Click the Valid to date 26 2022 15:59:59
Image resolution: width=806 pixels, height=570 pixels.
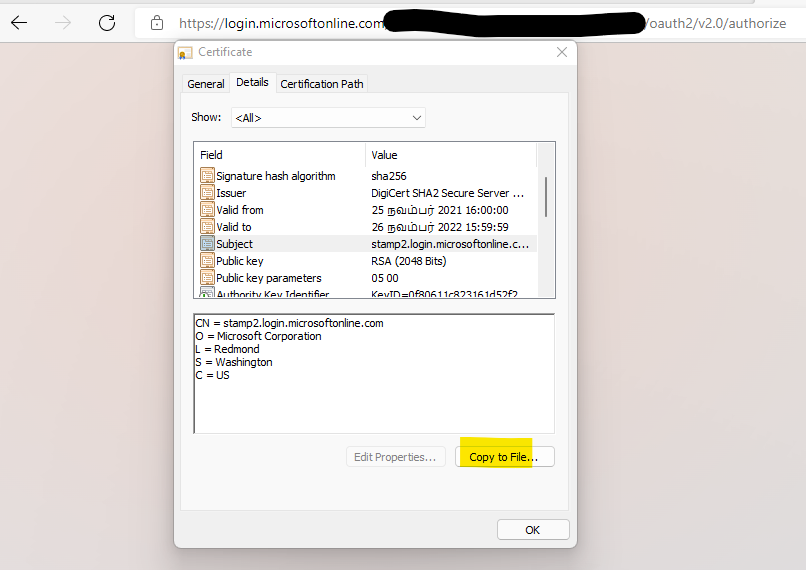pos(440,227)
